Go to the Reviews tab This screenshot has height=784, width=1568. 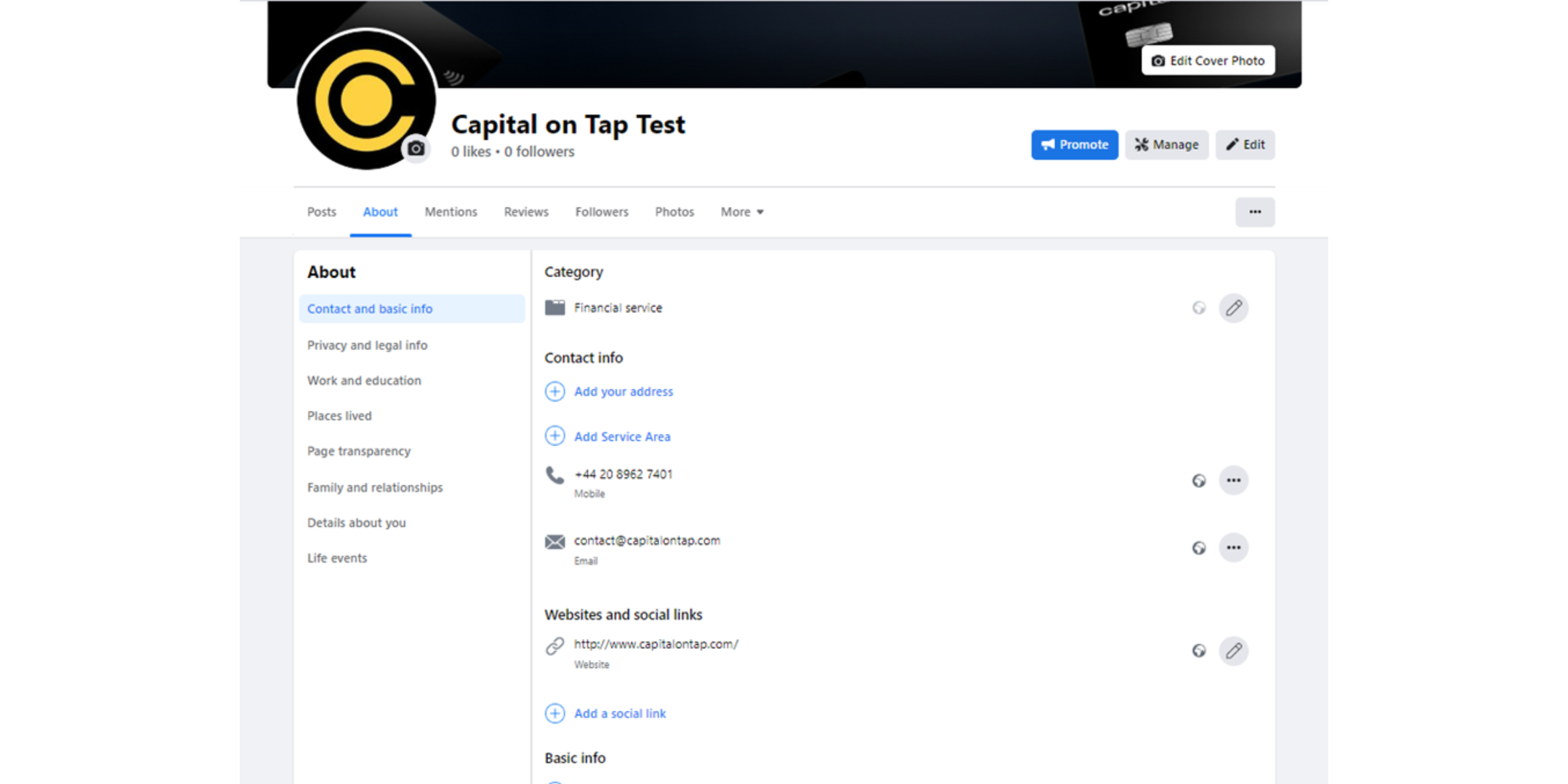coord(526,212)
